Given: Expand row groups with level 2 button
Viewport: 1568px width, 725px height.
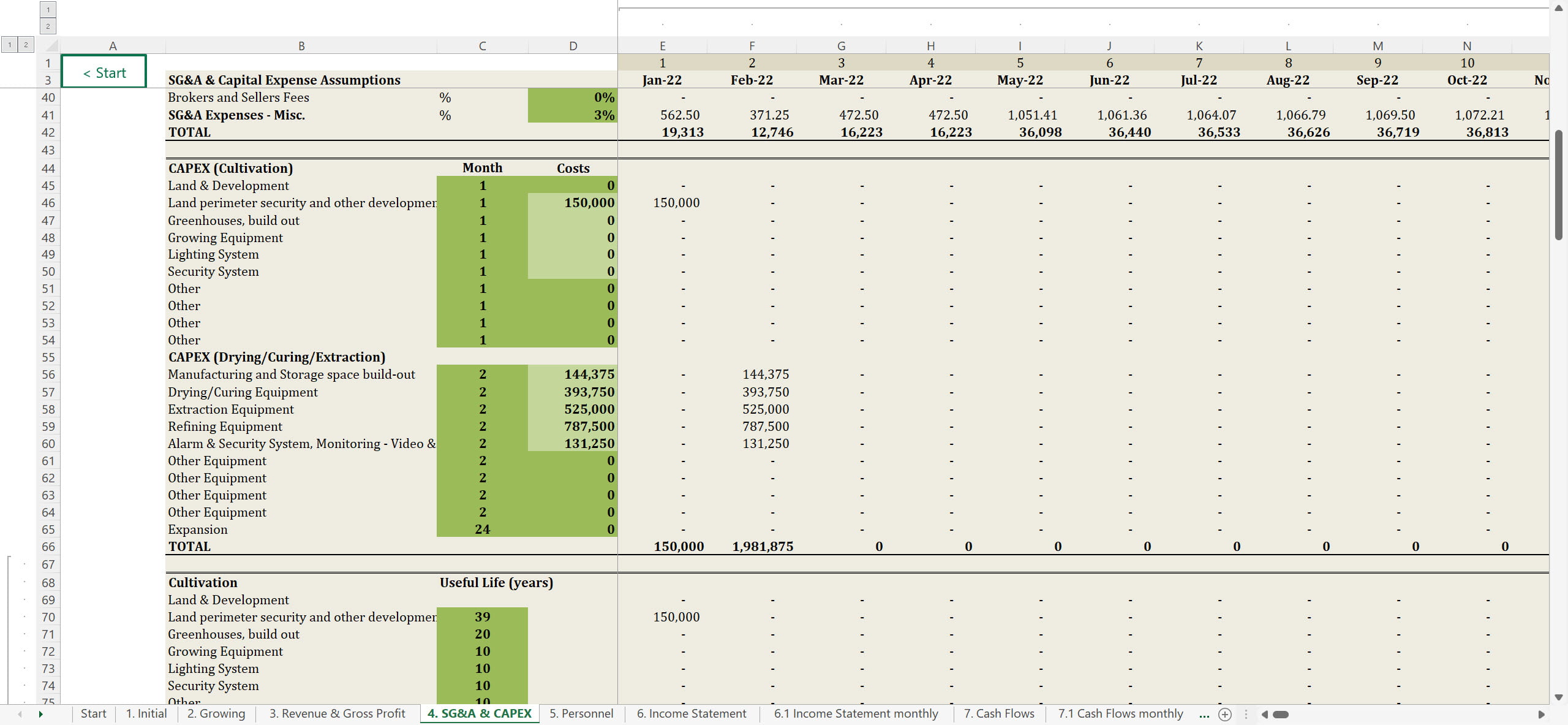Looking at the screenshot, I should [x=26, y=45].
